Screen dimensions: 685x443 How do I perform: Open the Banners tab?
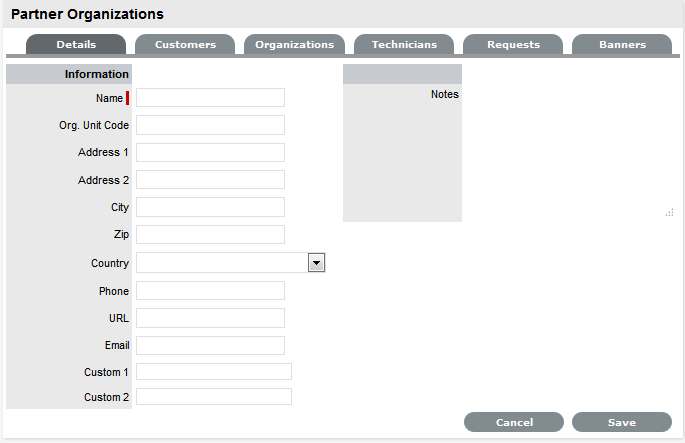coord(622,45)
